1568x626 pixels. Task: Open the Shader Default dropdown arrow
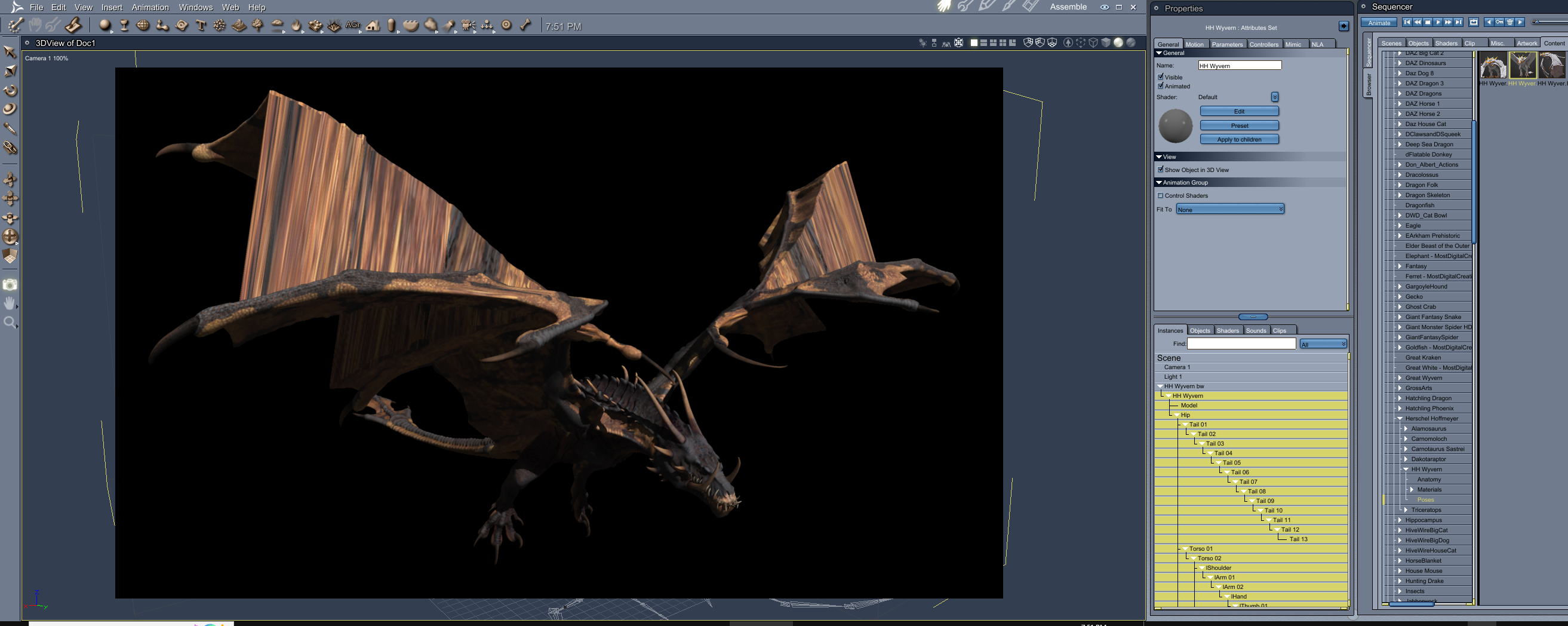click(x=1275, y=97)
